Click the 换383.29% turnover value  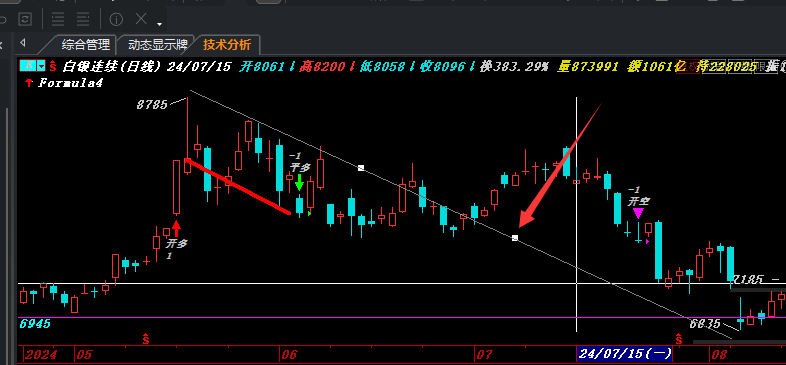tap(514, 66)
